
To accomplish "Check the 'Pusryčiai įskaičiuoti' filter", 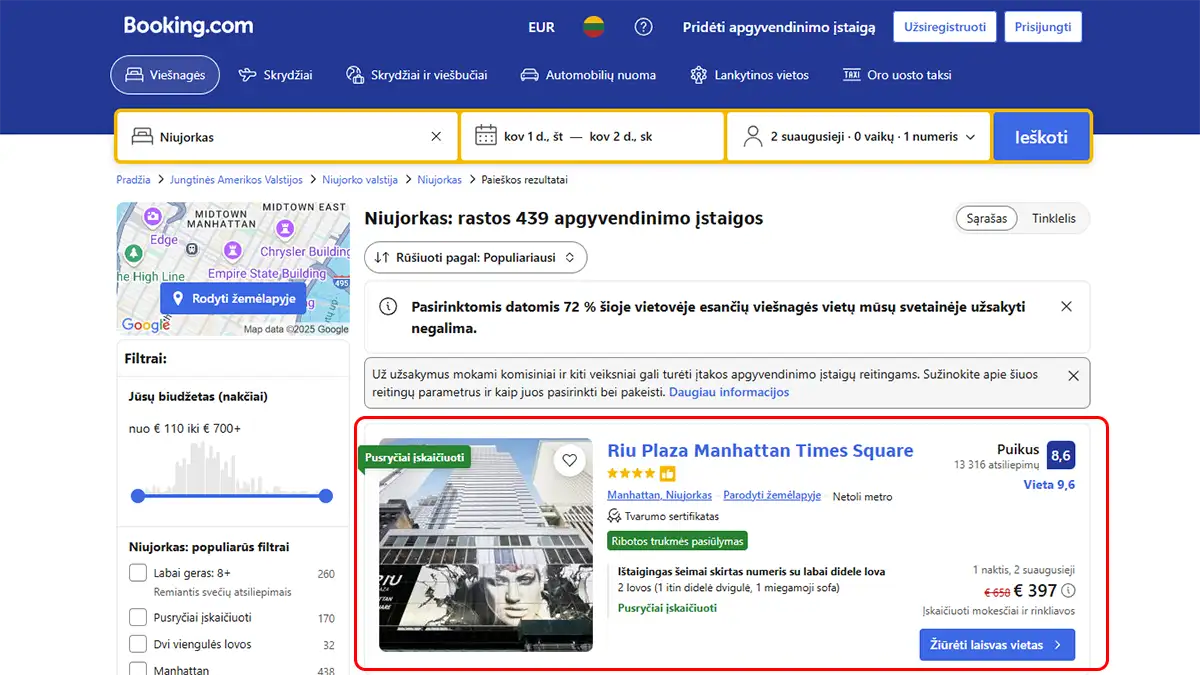I will point(137,617).
